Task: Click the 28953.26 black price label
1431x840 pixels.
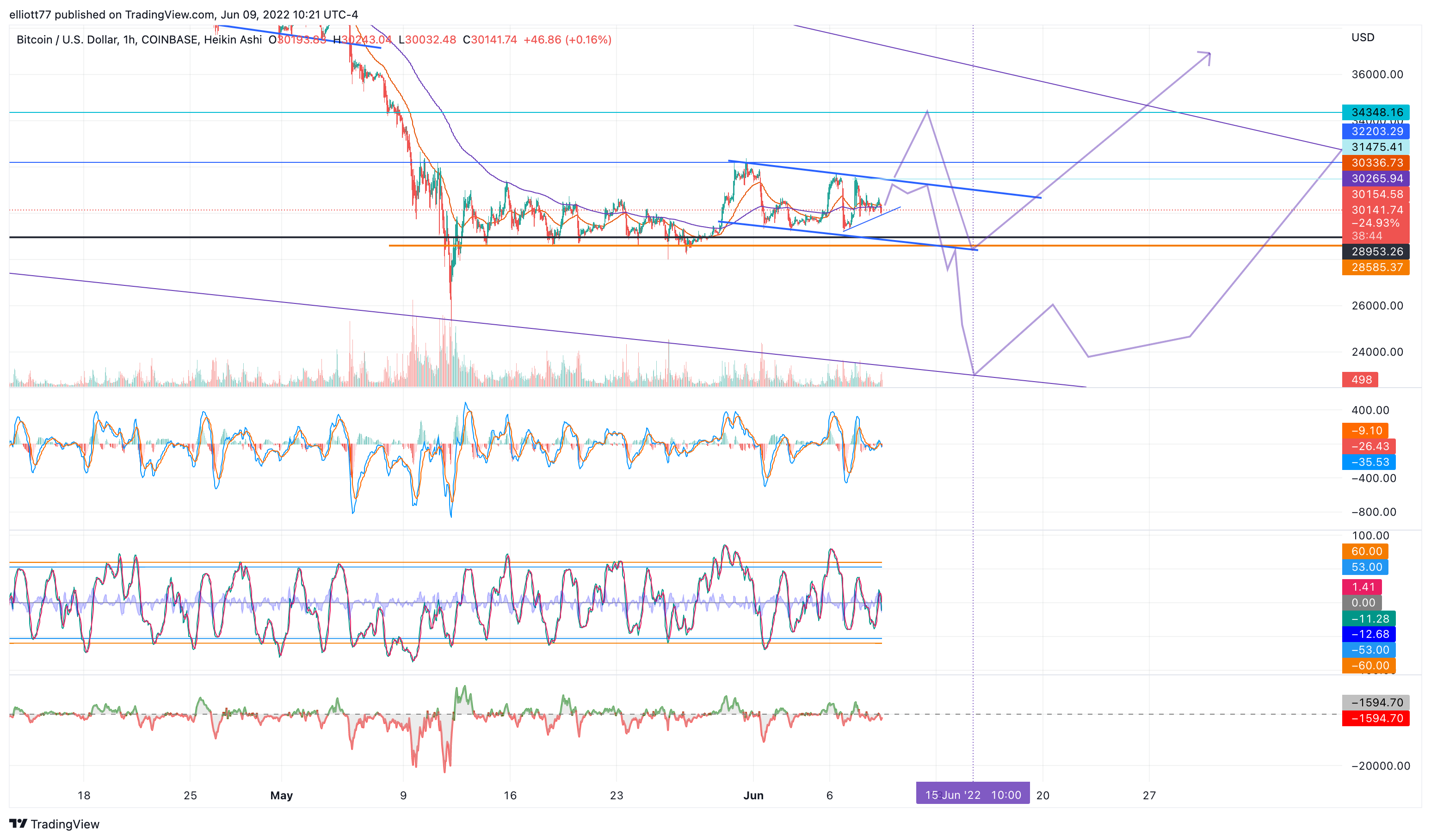Action: [x=1375, y=252]
